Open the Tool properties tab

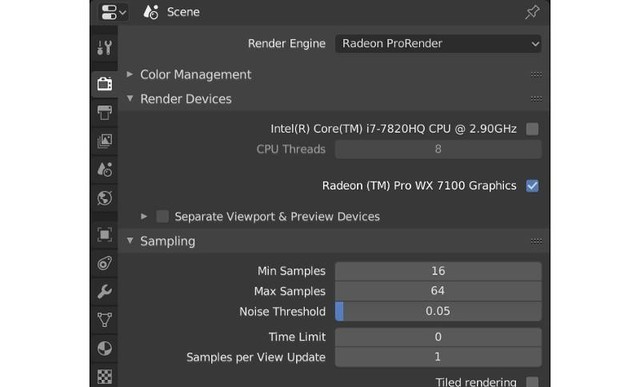[104, 47]
